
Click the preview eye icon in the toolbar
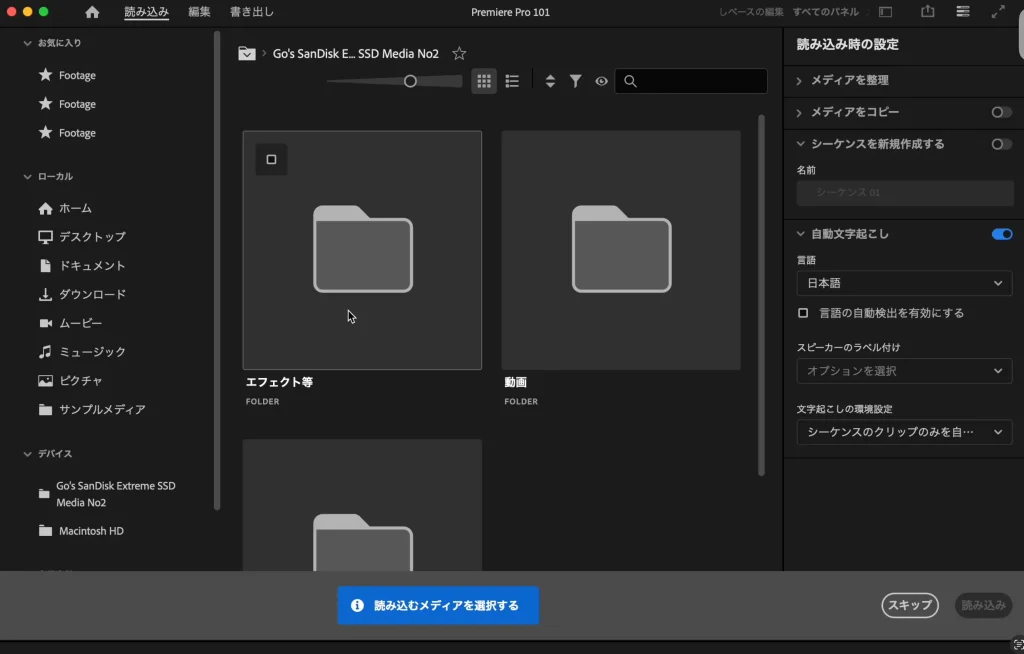pyautogui.click(x=601, y=81)
